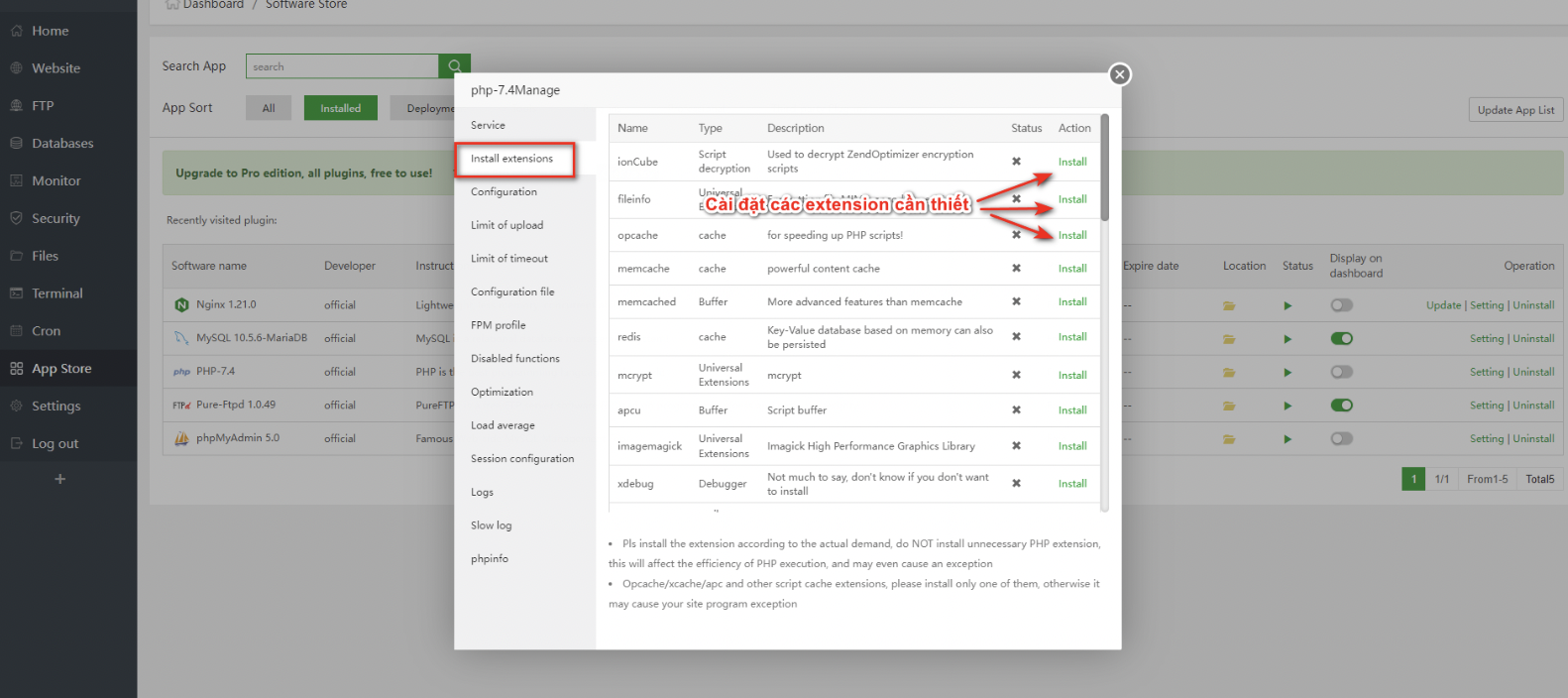Go to Databases in sidebar
The height and width of the screenshot is (698, 1568).
61,144
